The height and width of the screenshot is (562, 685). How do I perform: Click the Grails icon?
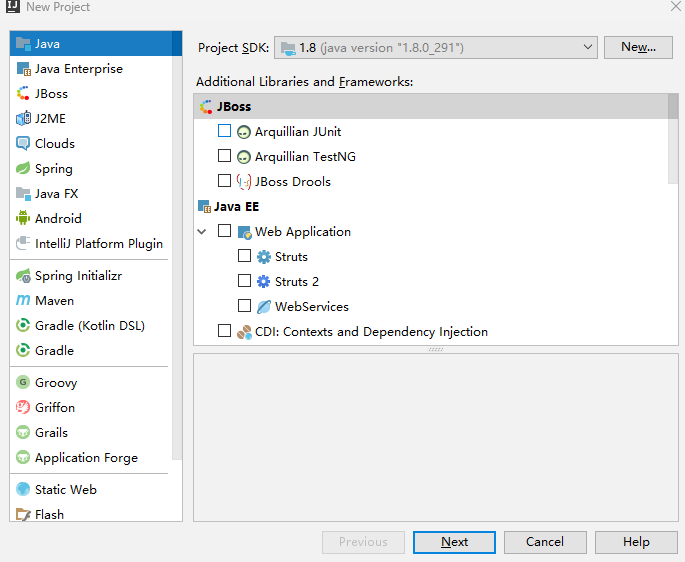pyautogui.click(x=23, y=432)
